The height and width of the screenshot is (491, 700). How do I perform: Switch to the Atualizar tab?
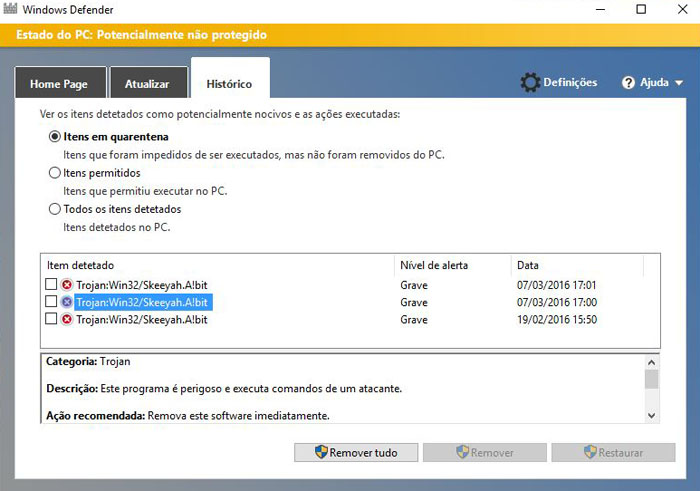pos(149,83)
